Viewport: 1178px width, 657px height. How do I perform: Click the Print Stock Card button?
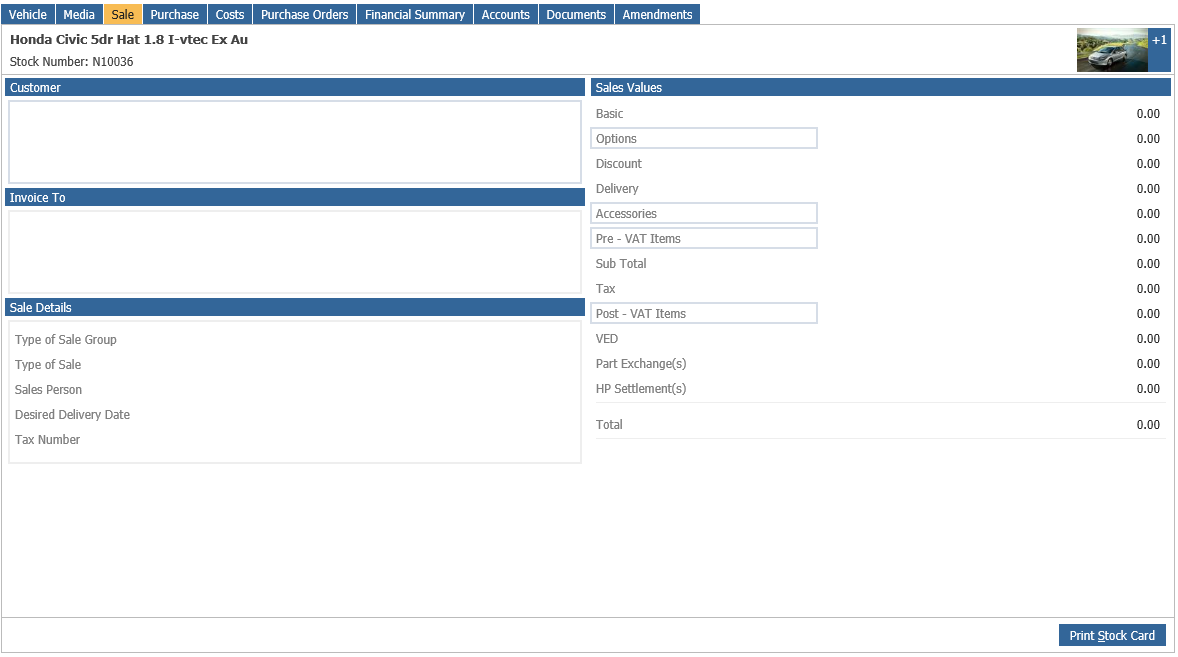pyautogui.click(x=1112, y=635)
